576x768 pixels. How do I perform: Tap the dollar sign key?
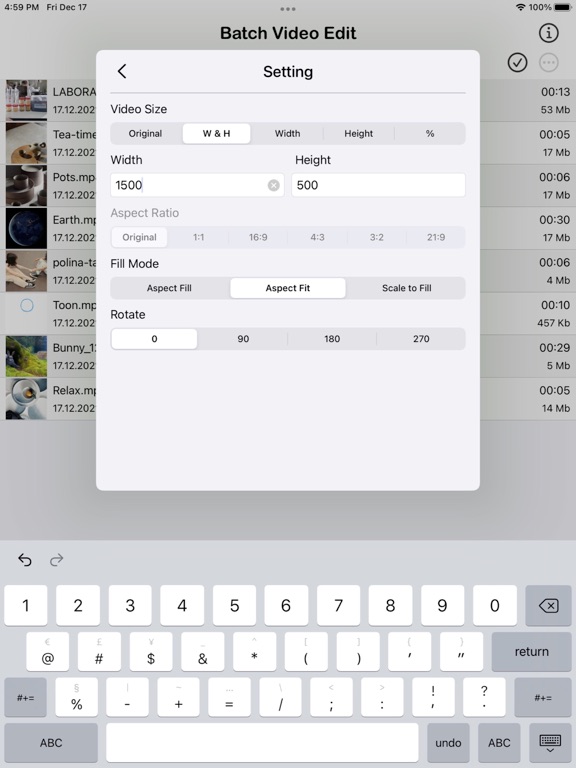point(151,651)
